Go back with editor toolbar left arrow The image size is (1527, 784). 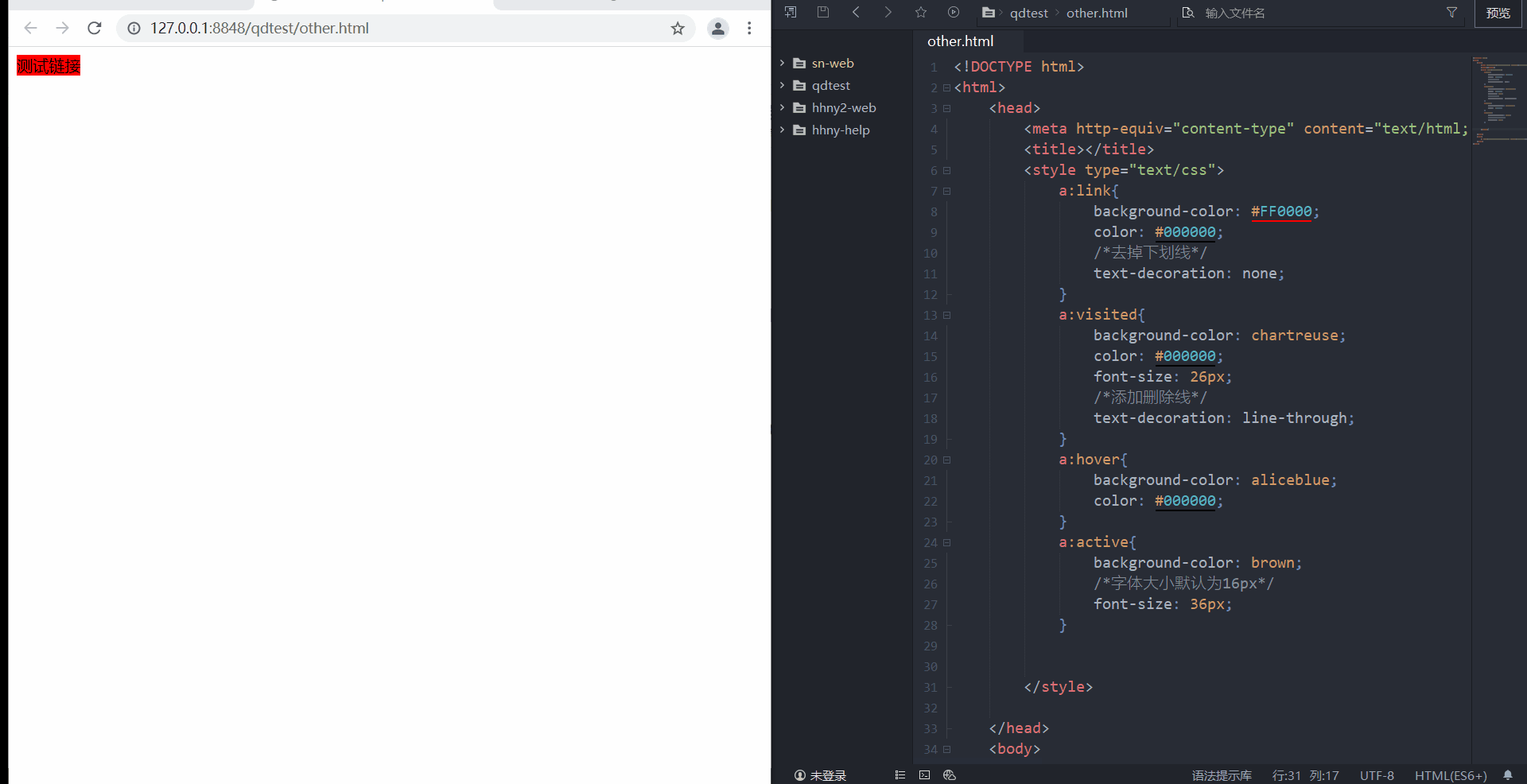[x=856, y=12]
